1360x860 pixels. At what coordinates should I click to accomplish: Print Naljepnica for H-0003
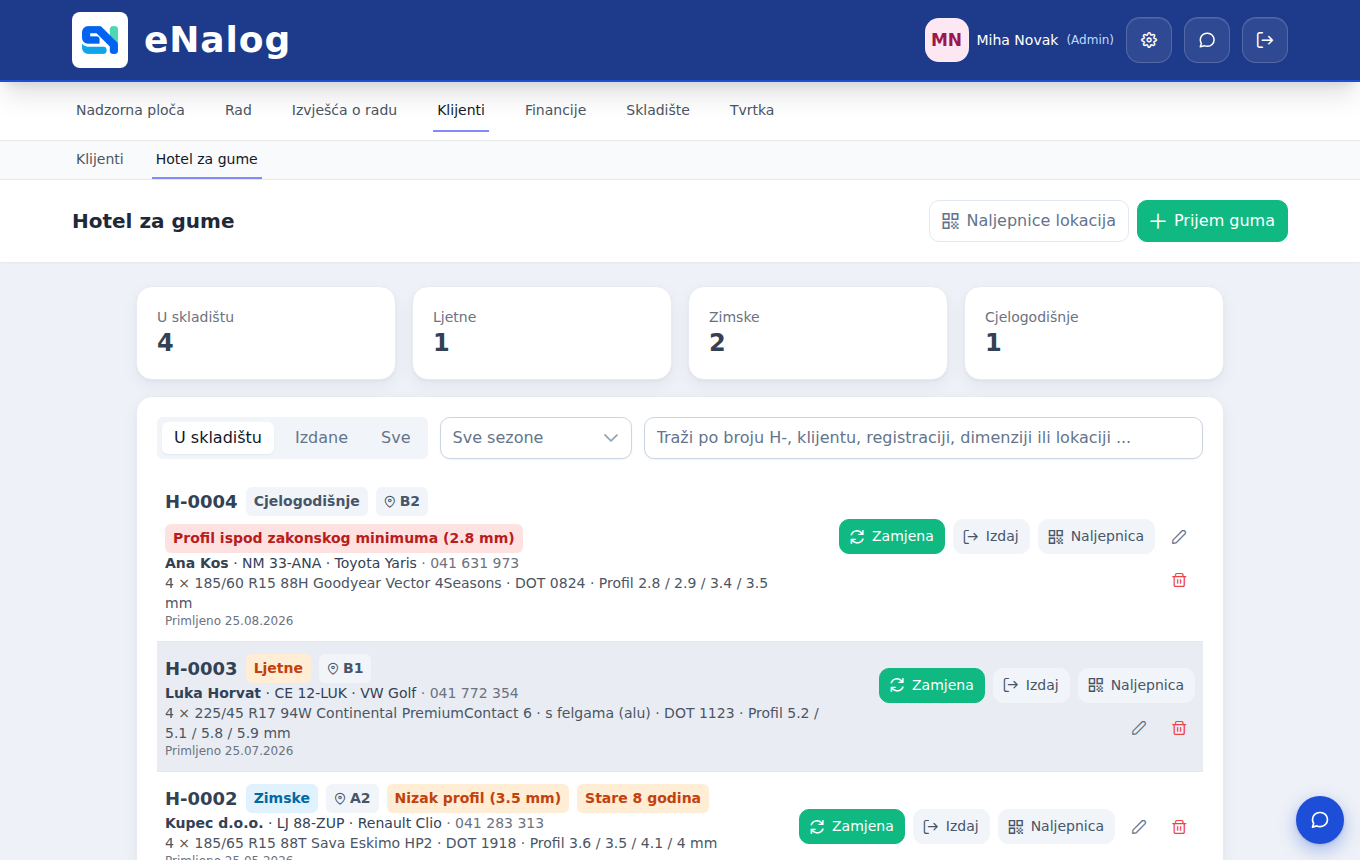(1136, 686)
